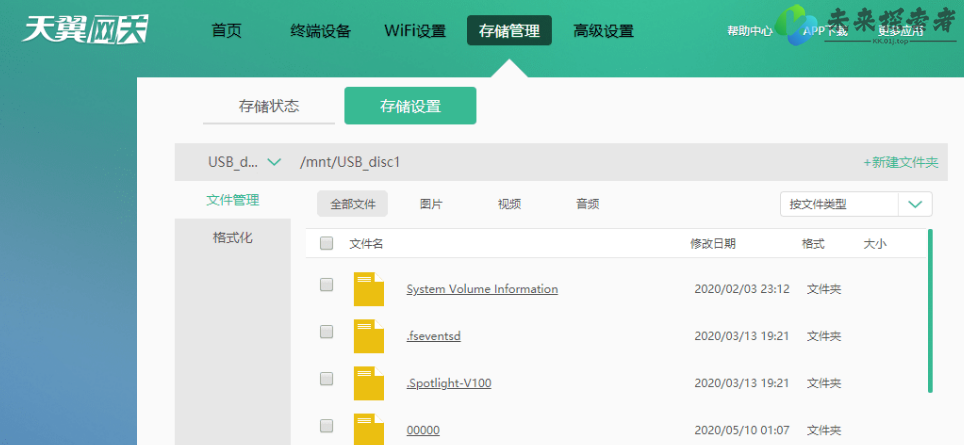
Task: Switch to the 存储状态 tab
Action: (x=268, y=106)
